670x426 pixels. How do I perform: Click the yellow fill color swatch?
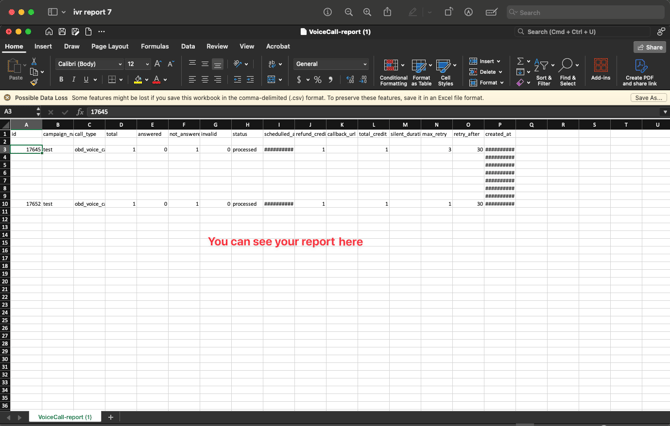(x=137, y=80)
